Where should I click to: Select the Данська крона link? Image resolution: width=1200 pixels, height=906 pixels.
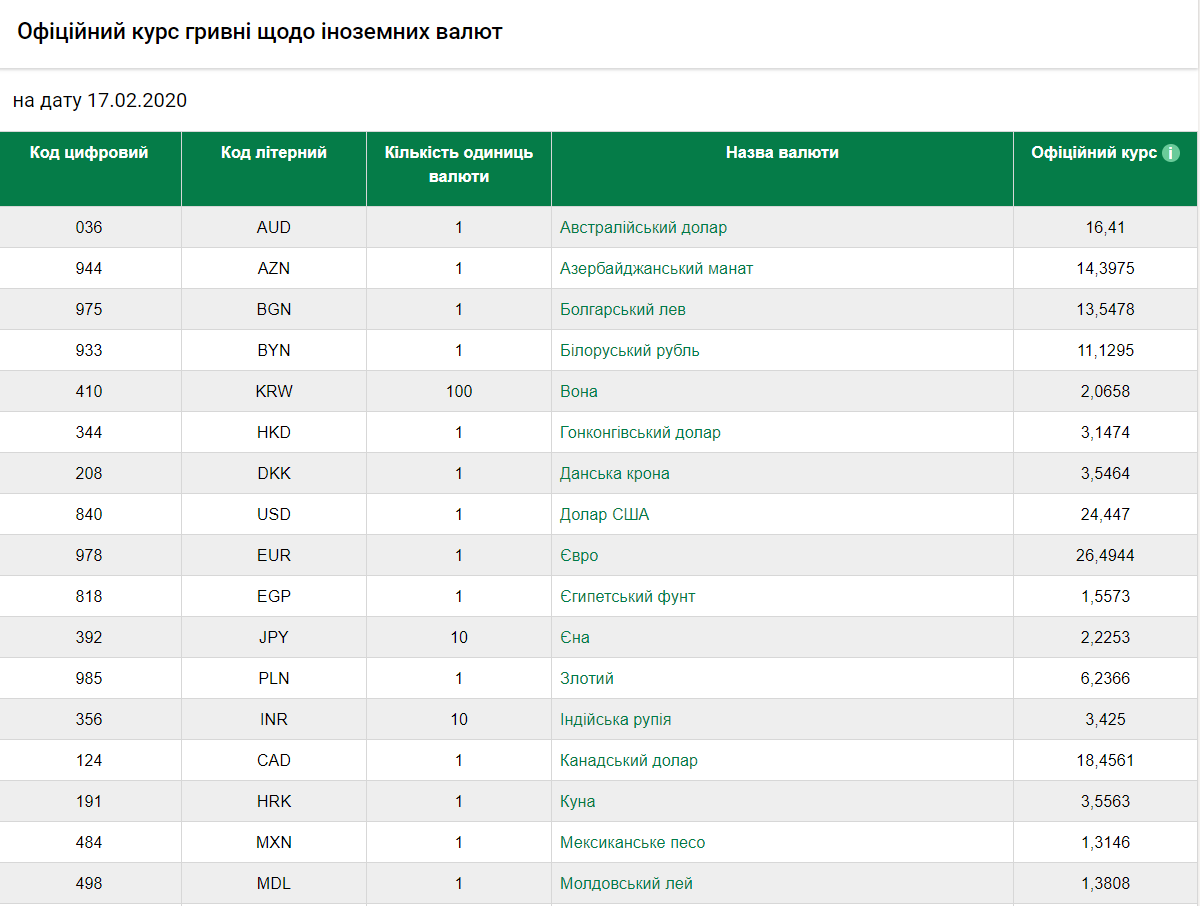point(614,473)
